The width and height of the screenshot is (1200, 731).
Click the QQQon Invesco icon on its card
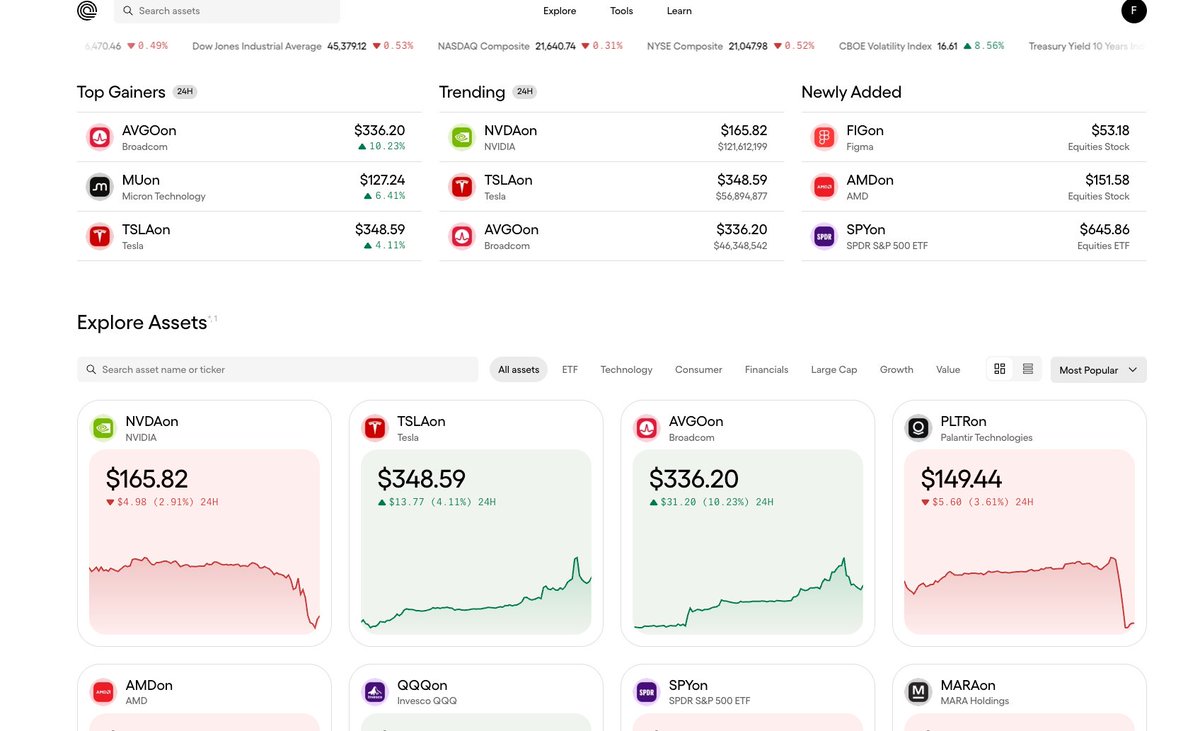coord(375,692)
